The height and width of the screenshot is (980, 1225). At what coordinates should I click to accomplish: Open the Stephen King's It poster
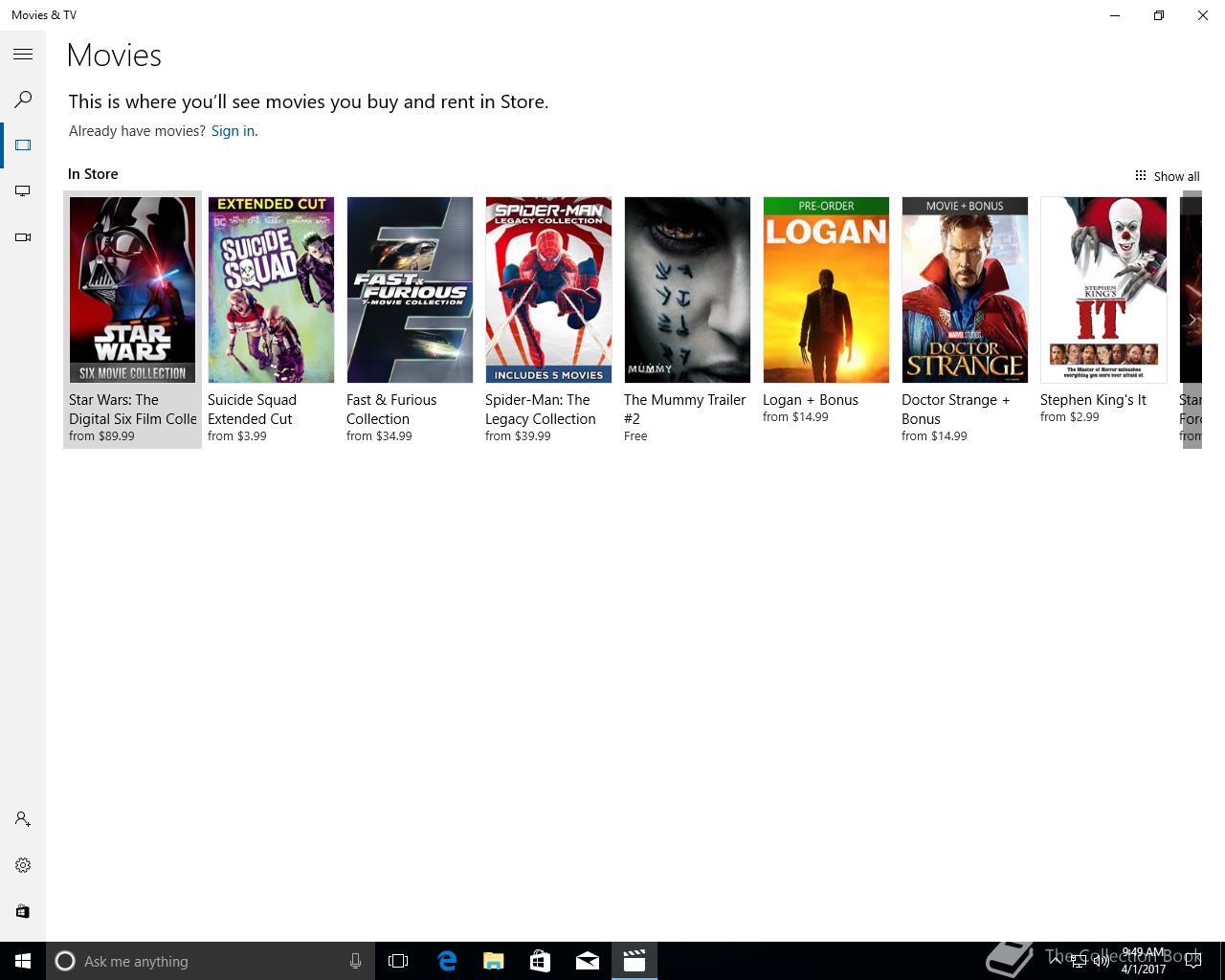[x=1103, y=290]
